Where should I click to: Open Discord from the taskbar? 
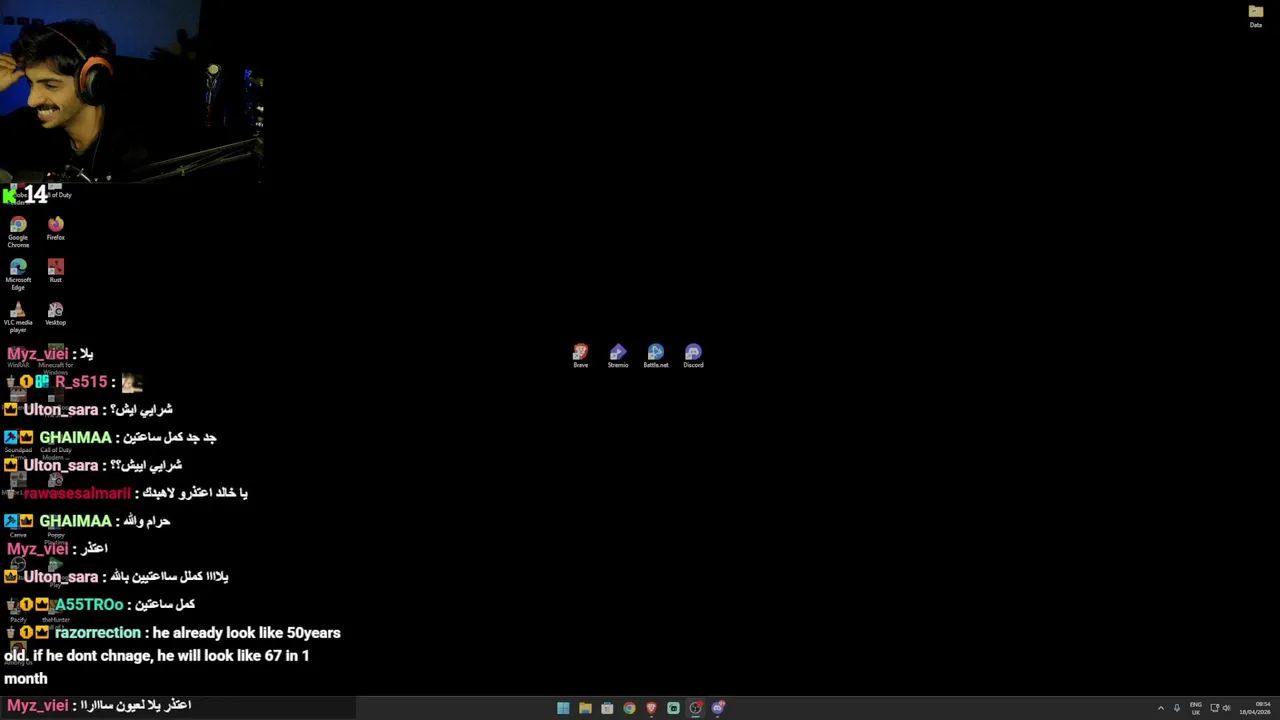click(717, 708)
